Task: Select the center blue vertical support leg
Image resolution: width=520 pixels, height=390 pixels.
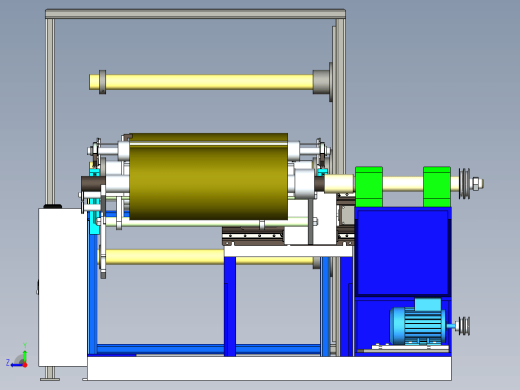Action: pyautogui.click(x=230, y=306)
